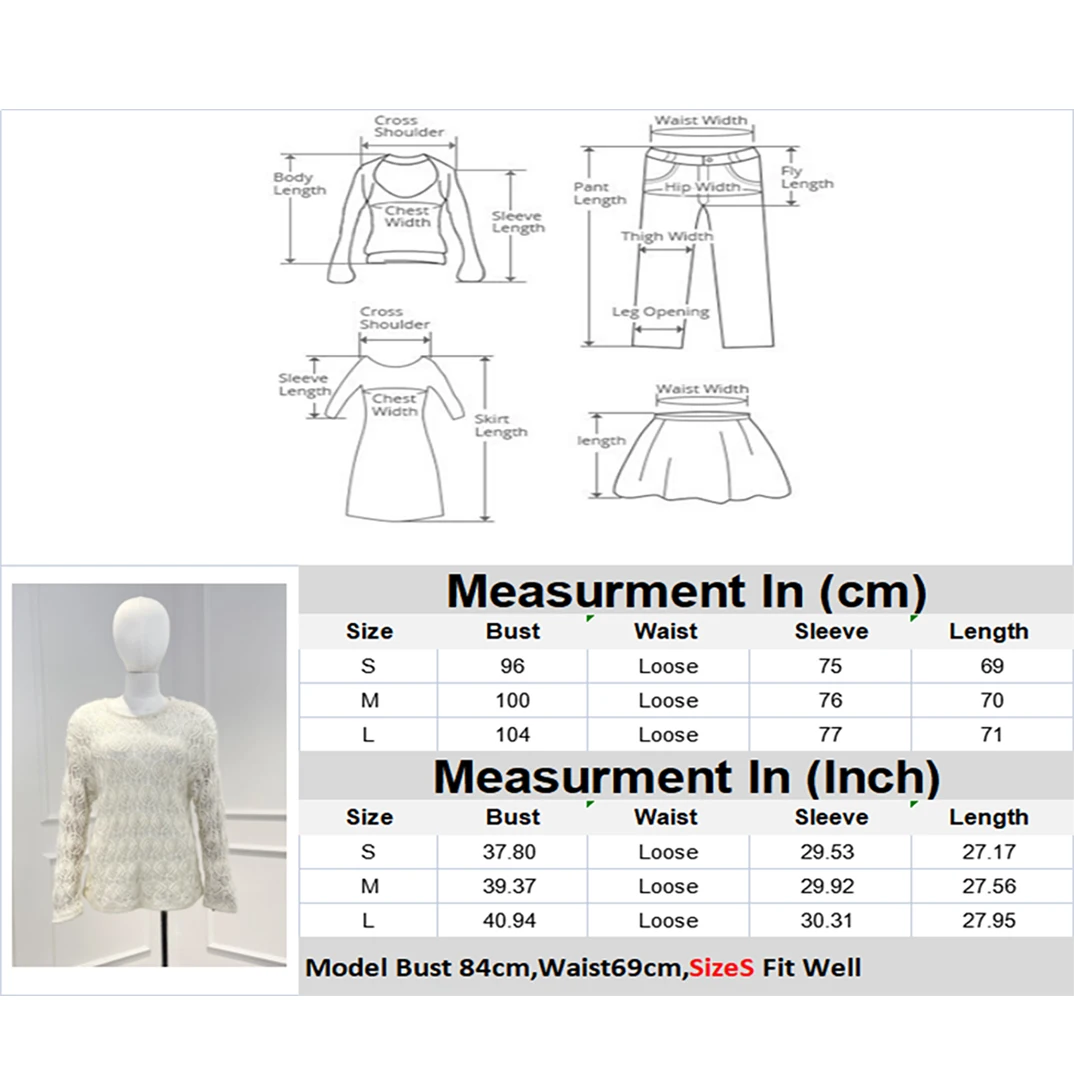
Task: Click 'Loose' in Inch table row M
Action: pyautogui.click(x=668, y=886)
